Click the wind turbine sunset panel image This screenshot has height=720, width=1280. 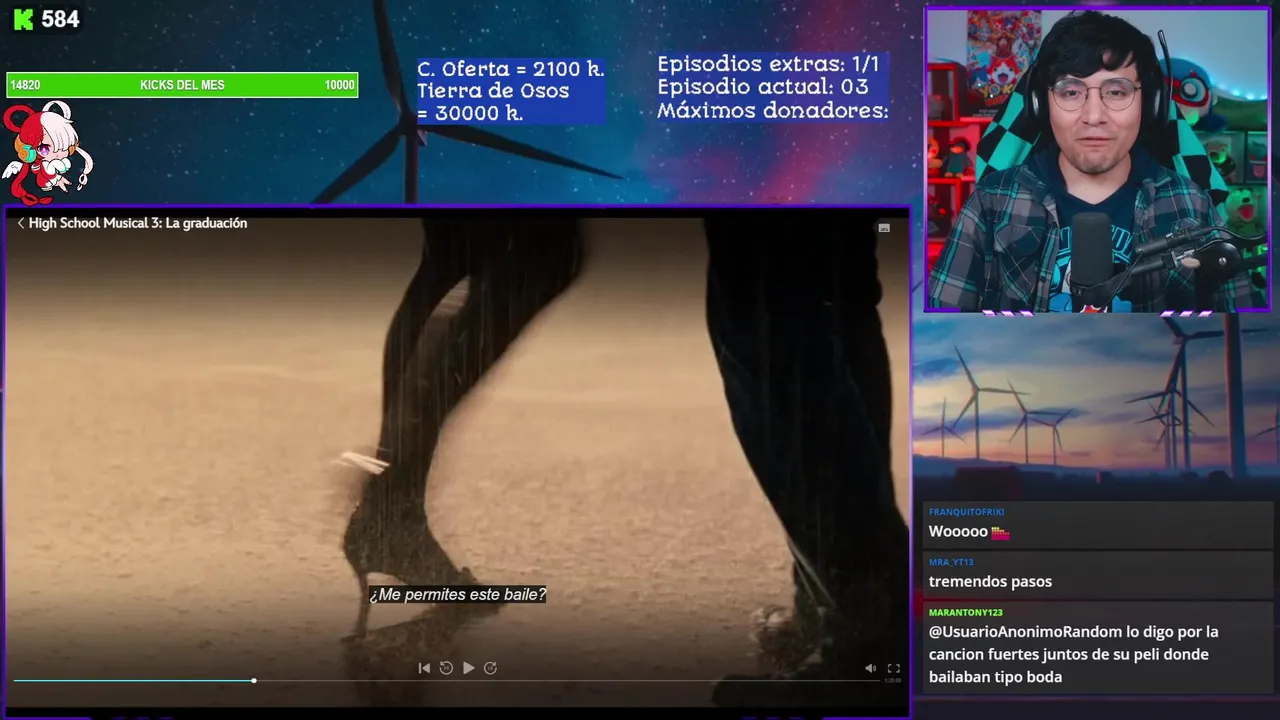1096,407
